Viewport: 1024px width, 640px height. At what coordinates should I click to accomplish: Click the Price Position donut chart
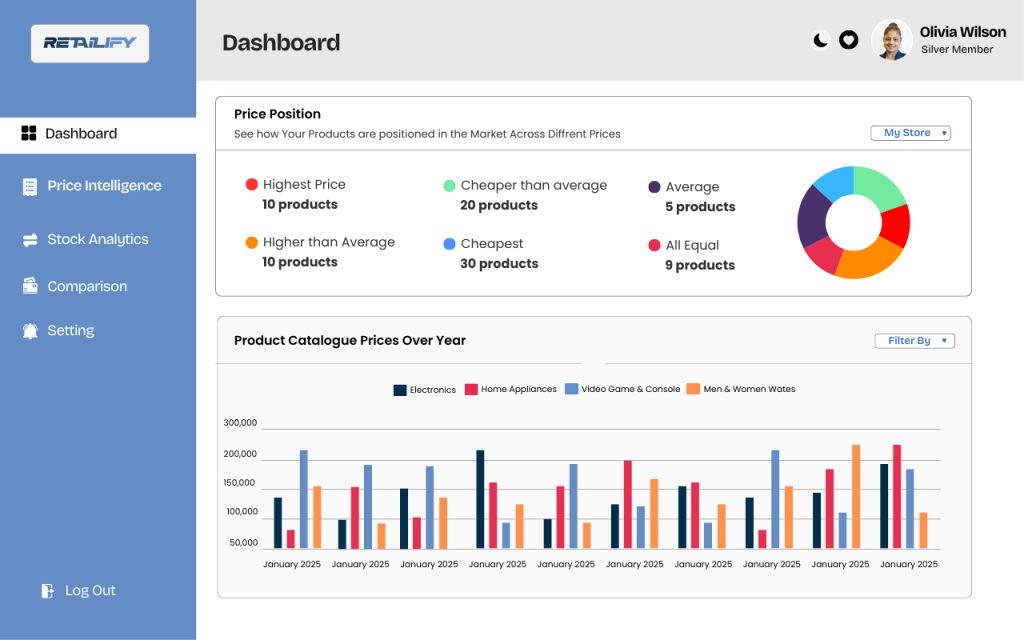[852, 223]
